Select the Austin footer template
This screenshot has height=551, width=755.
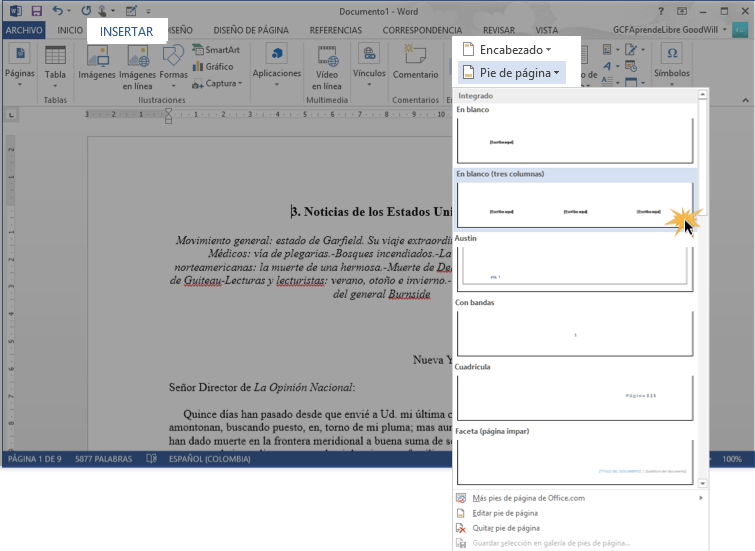coord(575,268)
